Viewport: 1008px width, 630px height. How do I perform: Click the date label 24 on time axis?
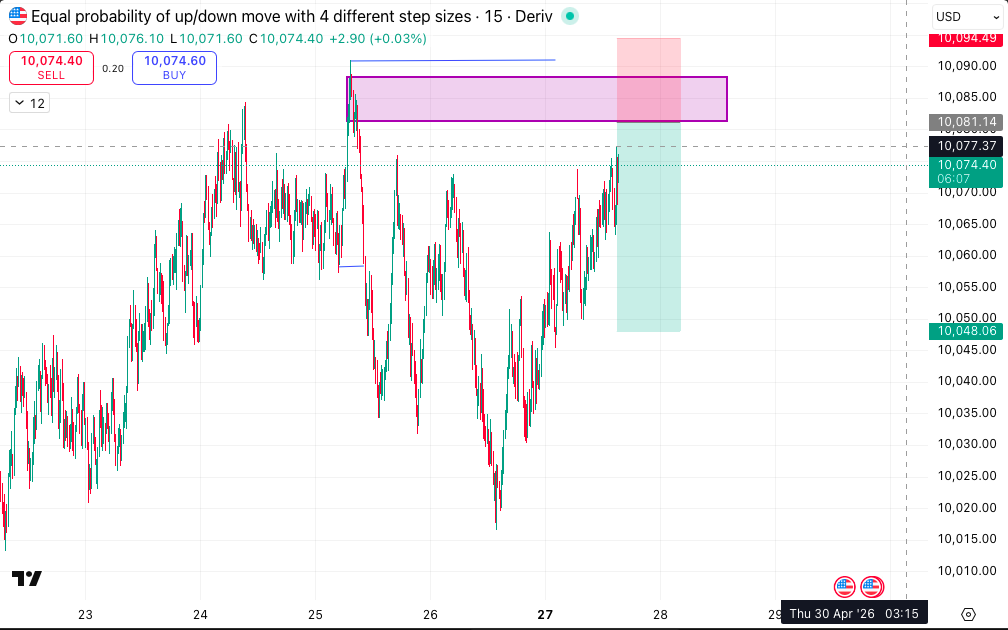[x=200, y=615]
